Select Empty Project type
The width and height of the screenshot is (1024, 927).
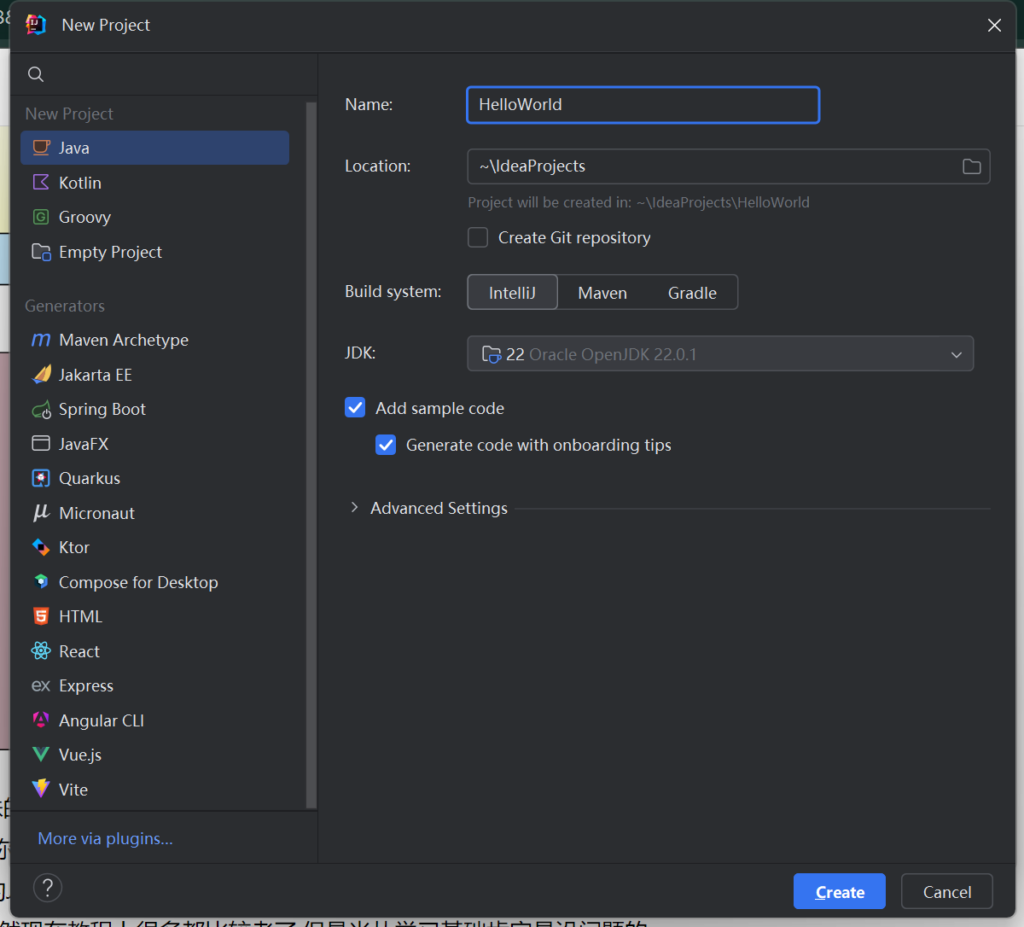155,252
